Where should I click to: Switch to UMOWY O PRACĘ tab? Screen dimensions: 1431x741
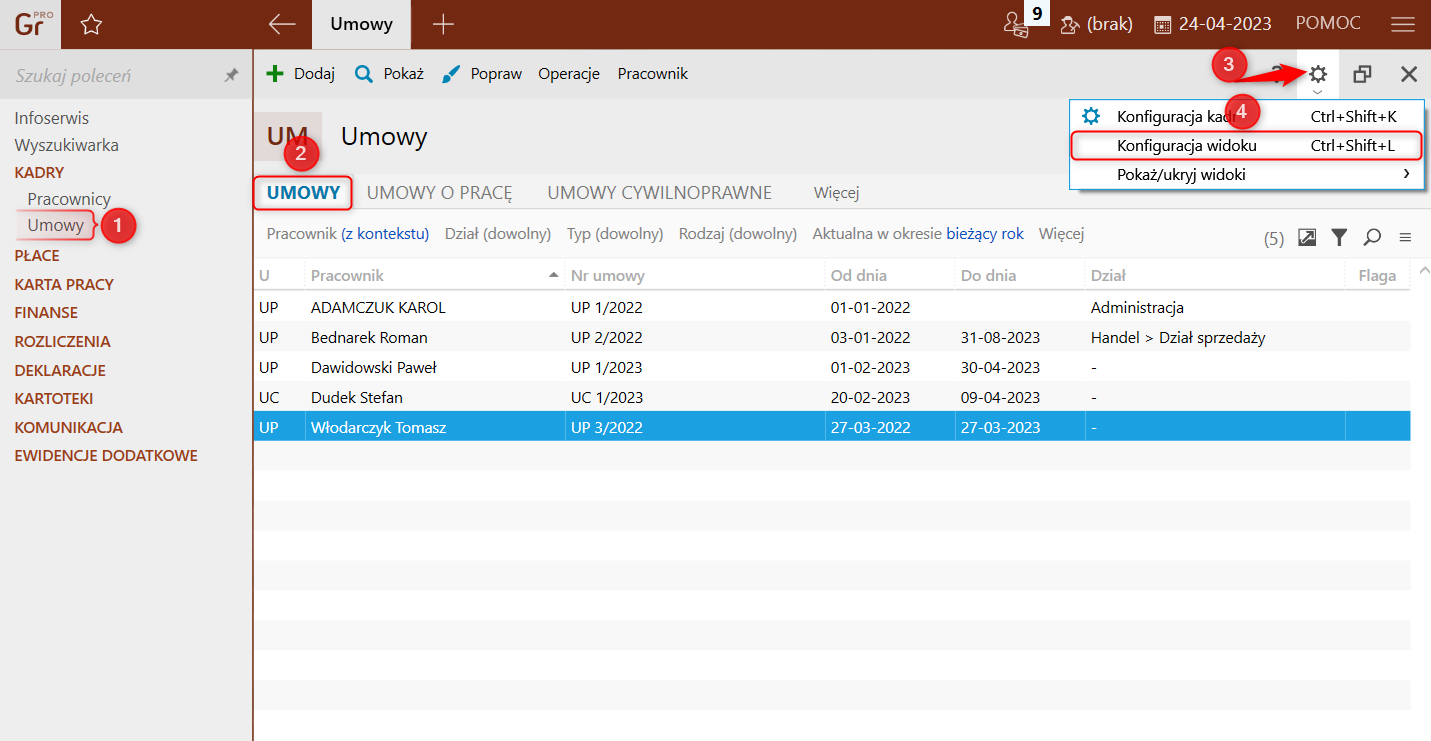tap(439, 192)
